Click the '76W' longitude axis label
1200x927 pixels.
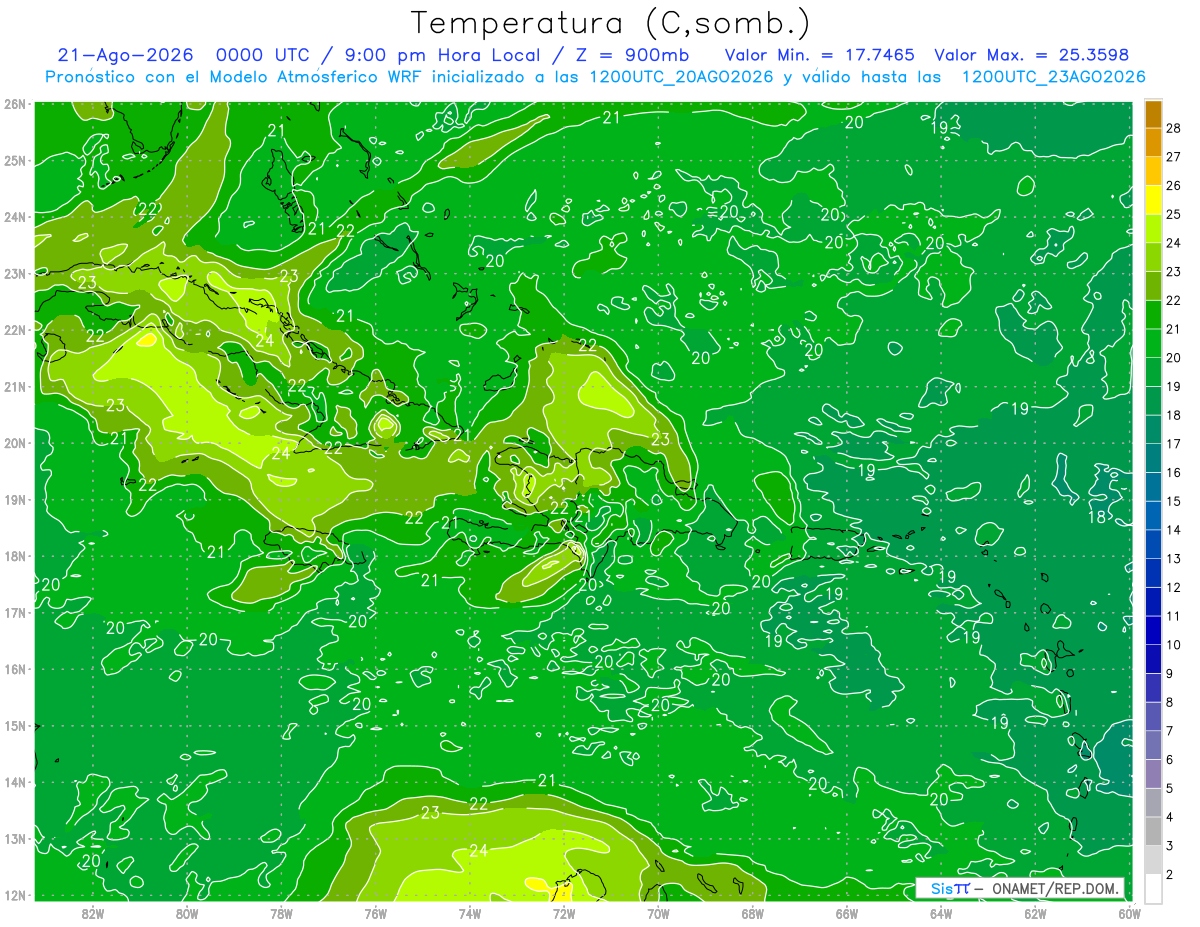[375, 913]
